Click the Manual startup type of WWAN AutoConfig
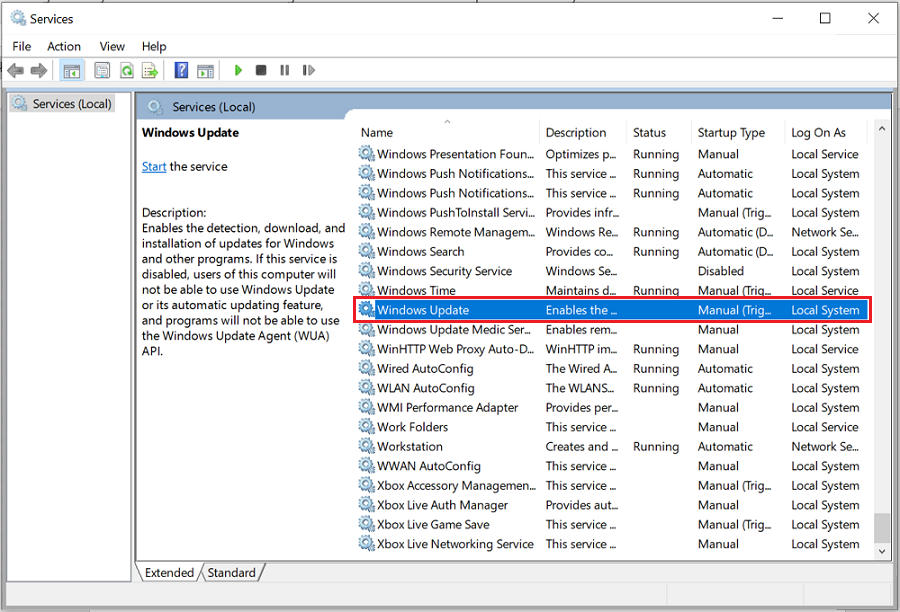This screenshot has width=900, height=612. pos(718,466)
